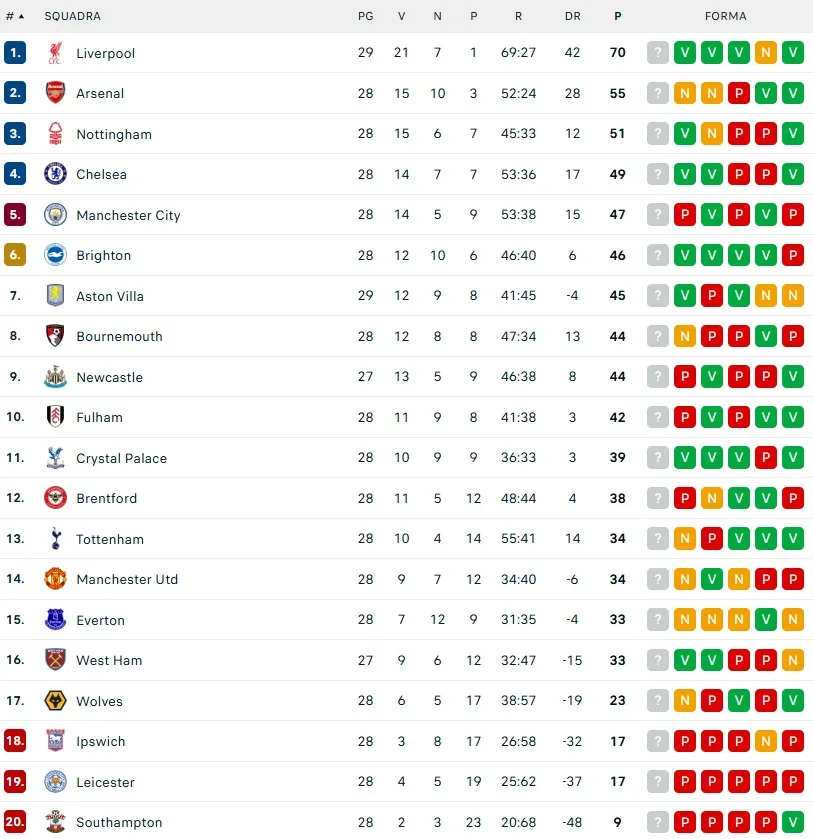The image size is (813, 839).
Task: Click Brighton's red P most recent form badge
Action: coord(793,255)
